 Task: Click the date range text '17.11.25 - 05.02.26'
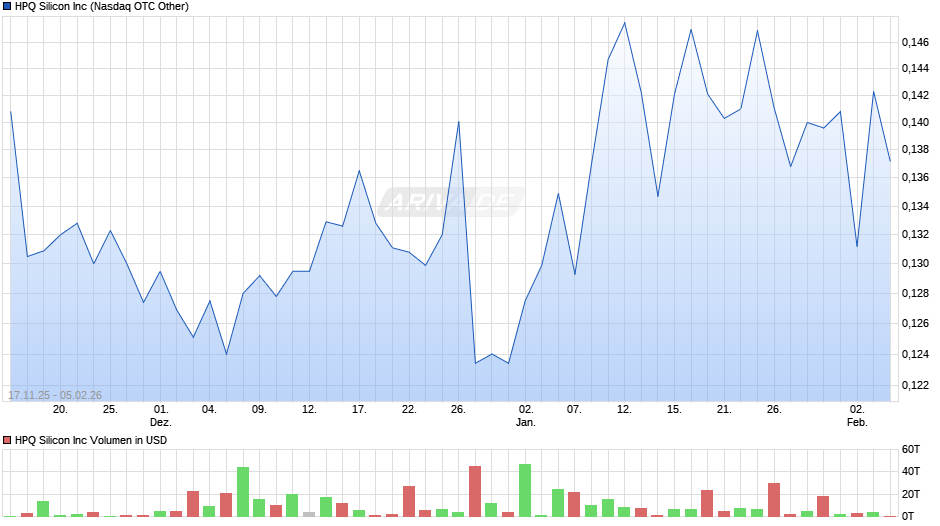55,395
